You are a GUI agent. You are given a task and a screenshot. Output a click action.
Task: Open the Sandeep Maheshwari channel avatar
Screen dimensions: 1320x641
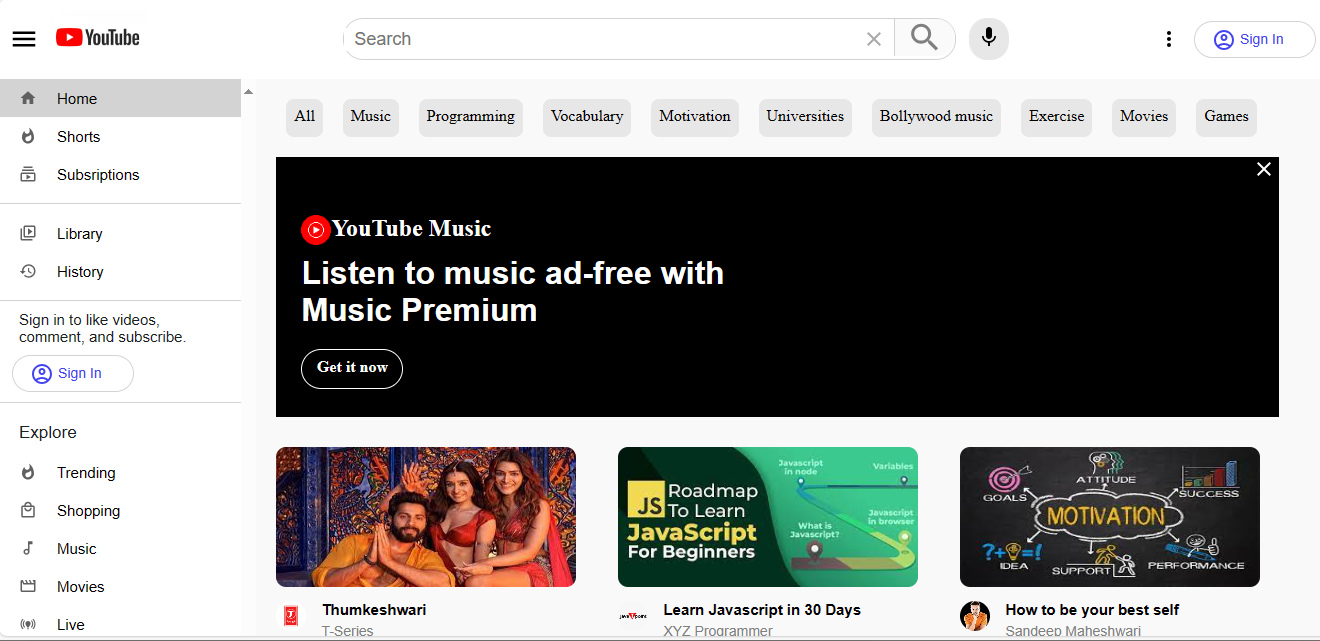(975, 616)
